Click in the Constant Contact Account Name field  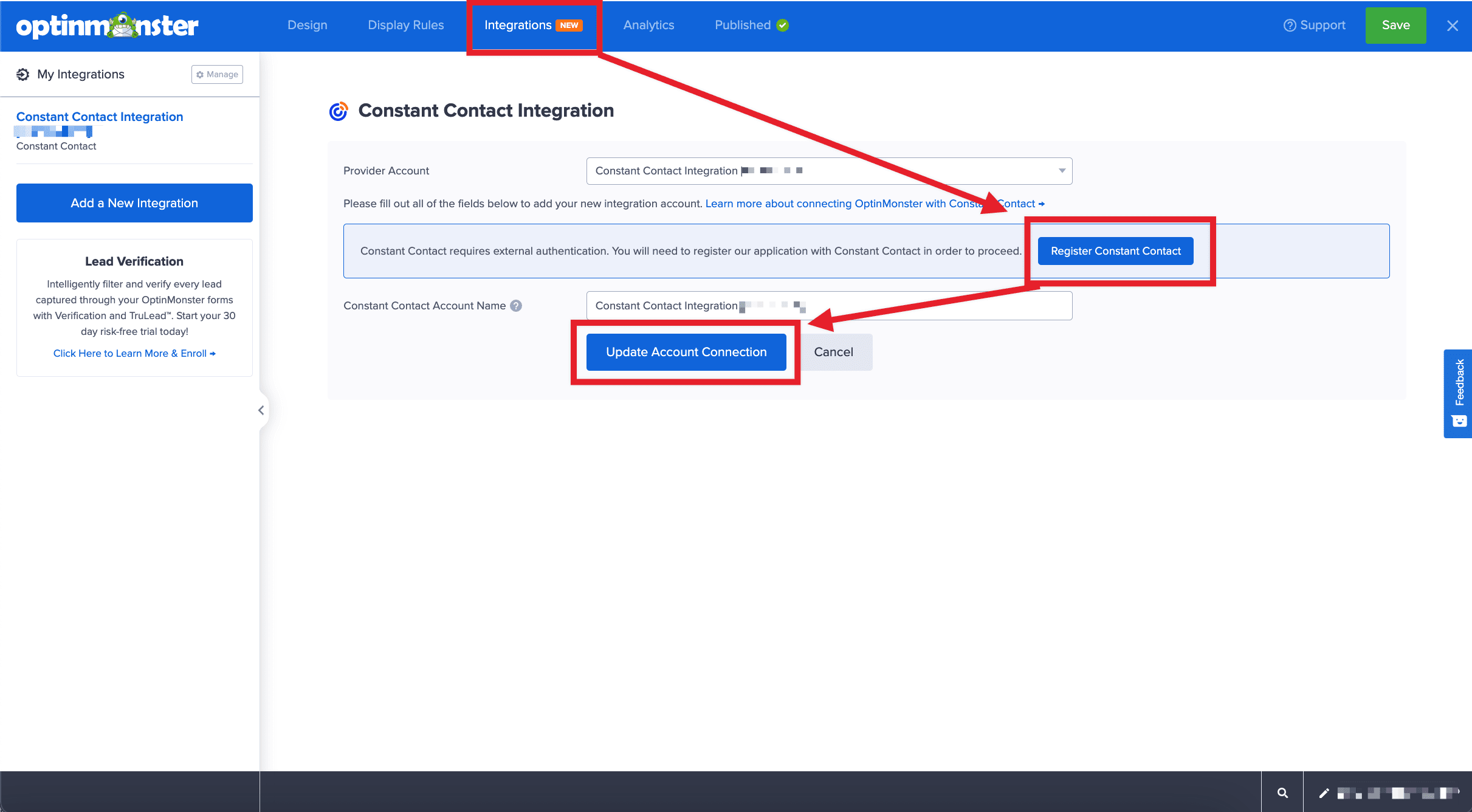point(829,306)
